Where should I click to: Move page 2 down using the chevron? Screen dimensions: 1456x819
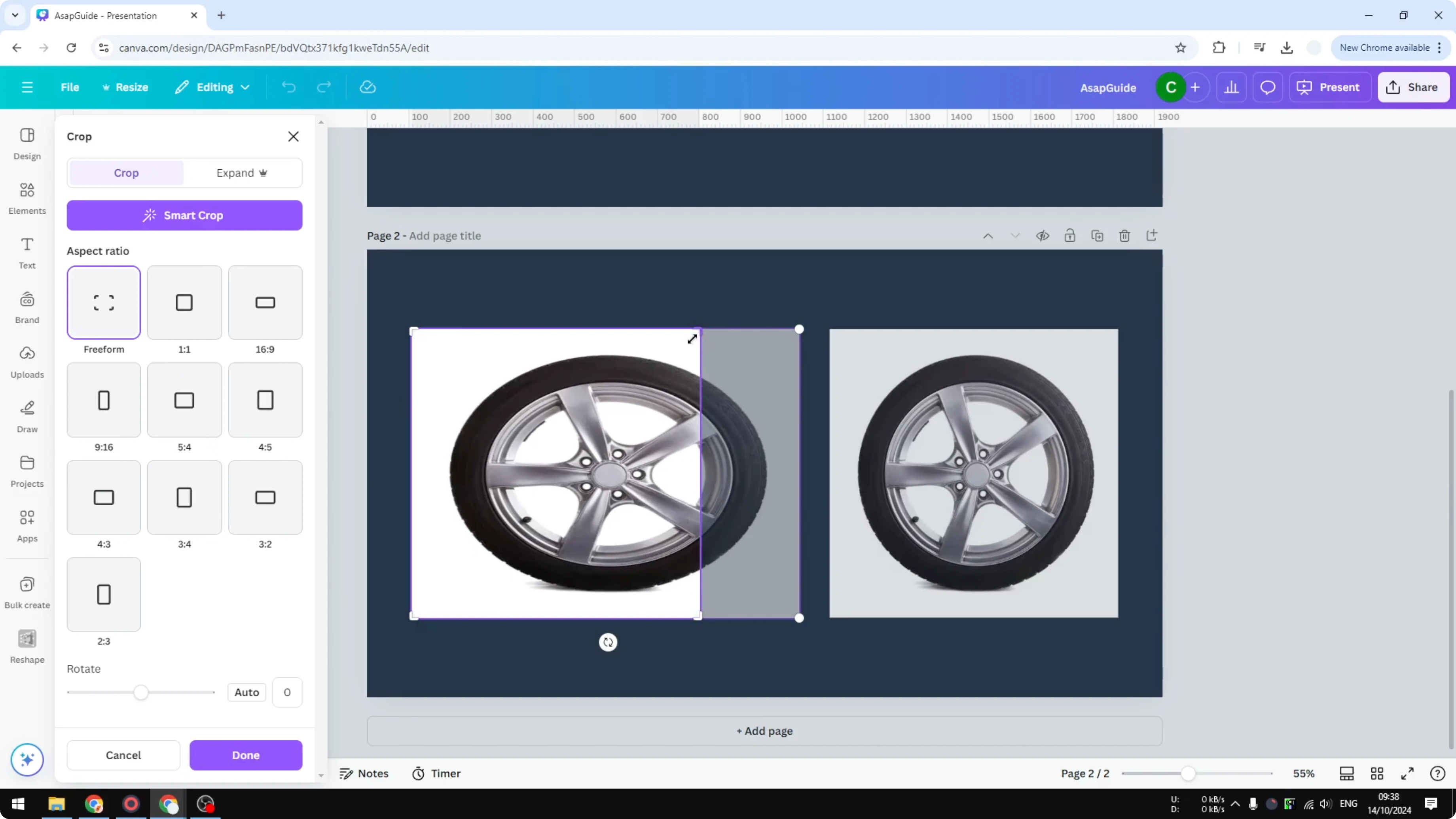click(x=1014, y=236)
